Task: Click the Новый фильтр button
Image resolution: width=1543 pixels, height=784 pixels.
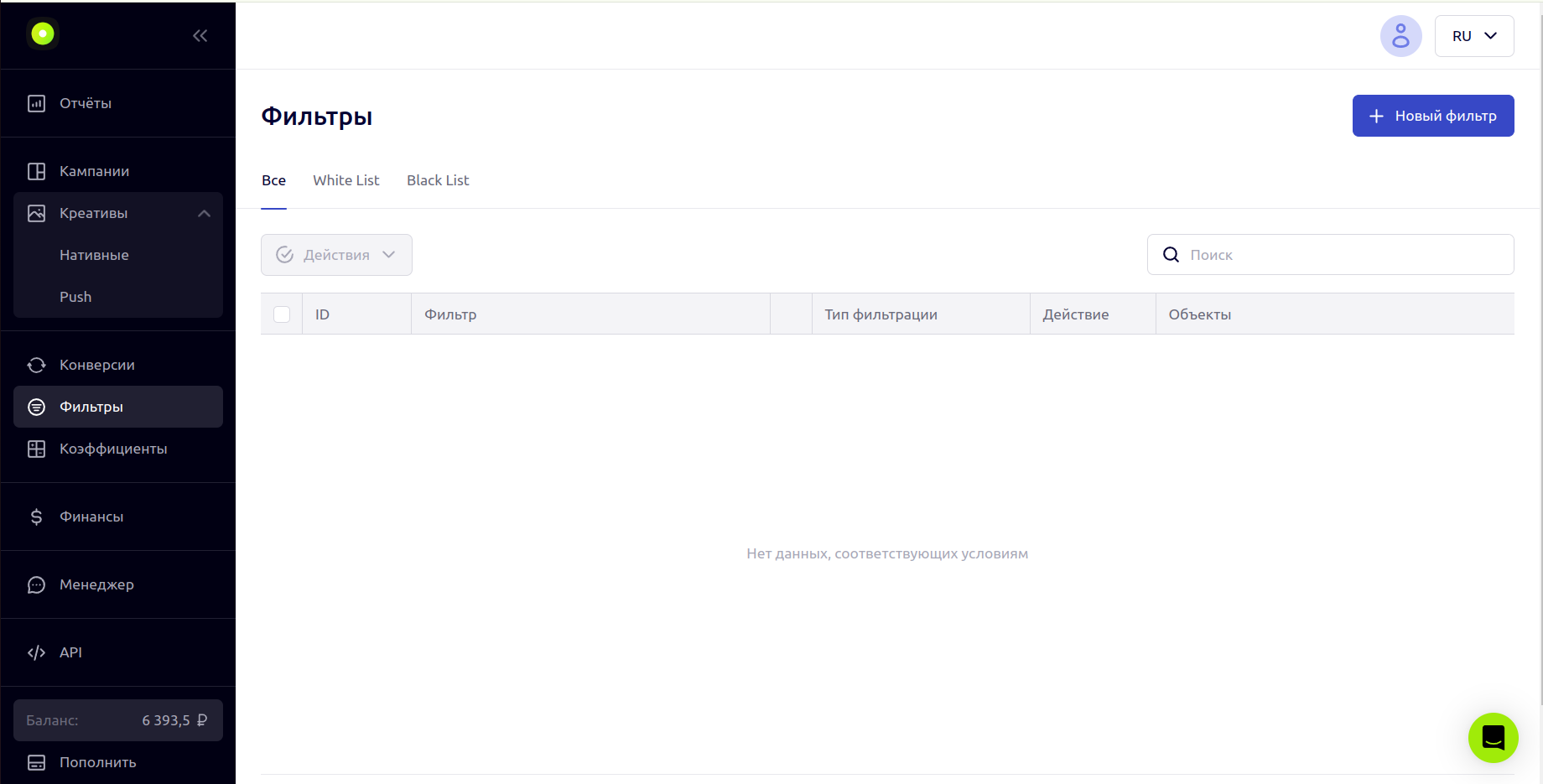Action: (x=1433, y=116)
